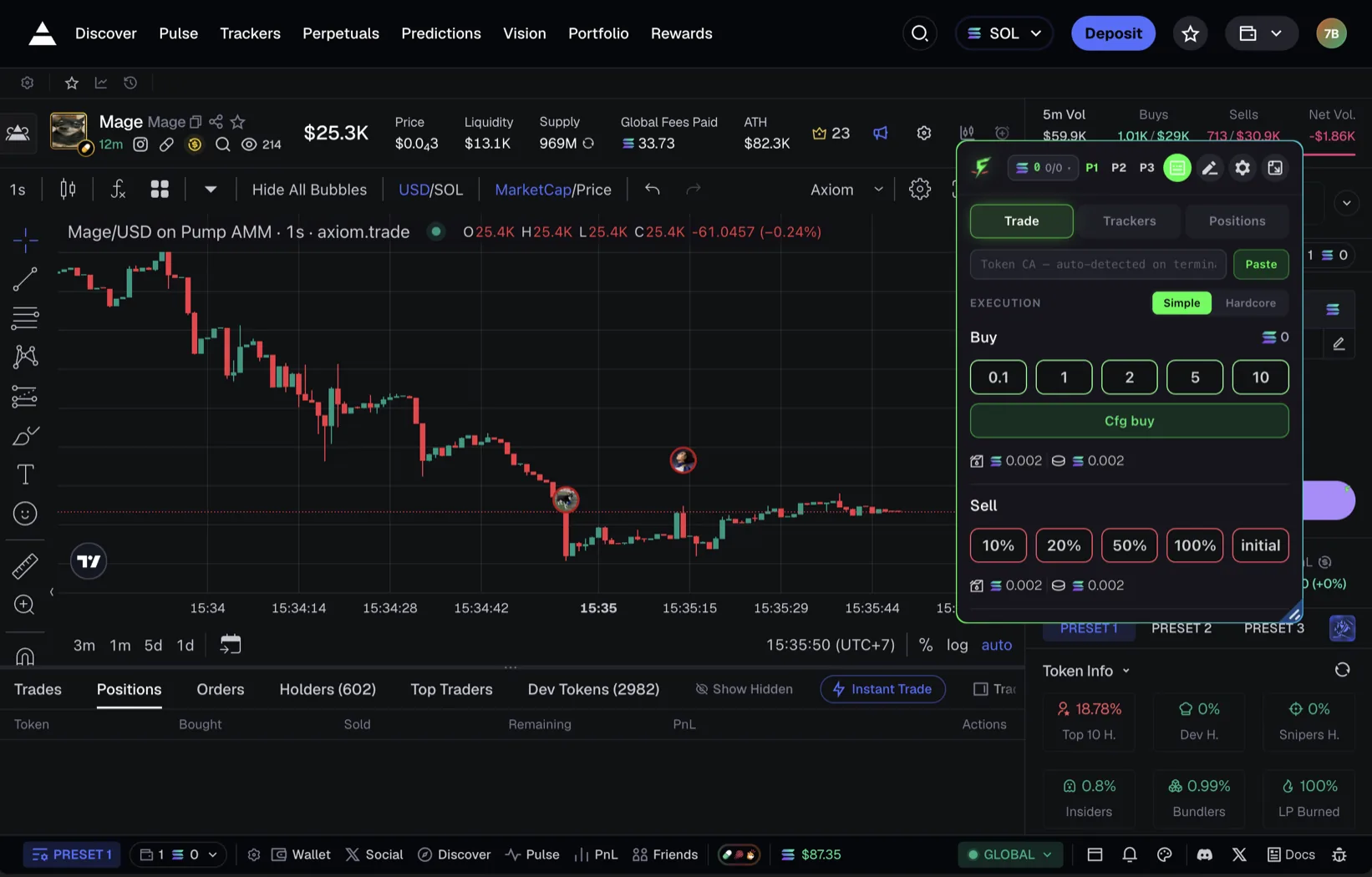
Task: Toggle Show Hidden positions
Action: tap(744, 689)
